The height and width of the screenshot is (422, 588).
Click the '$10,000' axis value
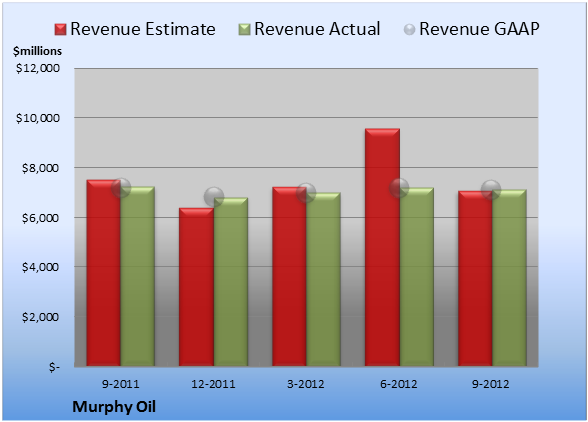click(x=38, y=118)
